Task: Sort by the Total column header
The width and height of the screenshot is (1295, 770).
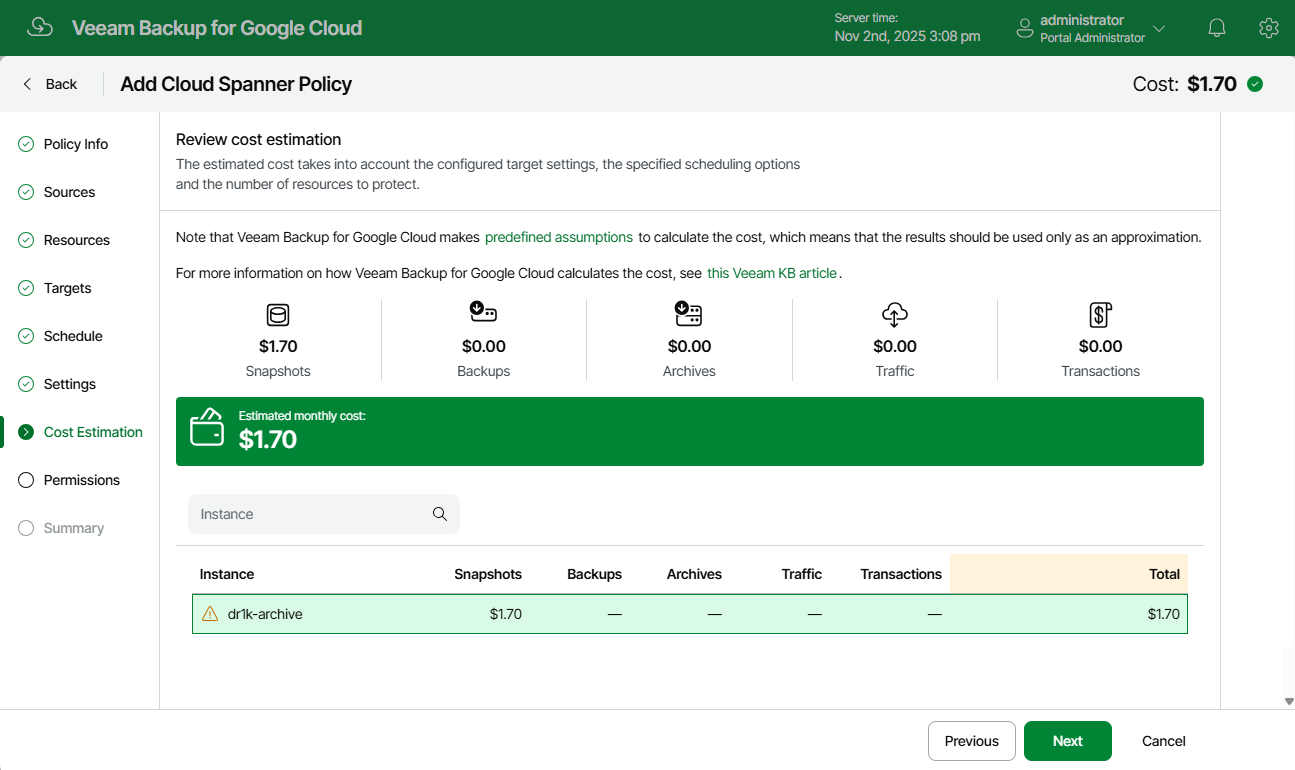Action: pos(1165,574)
